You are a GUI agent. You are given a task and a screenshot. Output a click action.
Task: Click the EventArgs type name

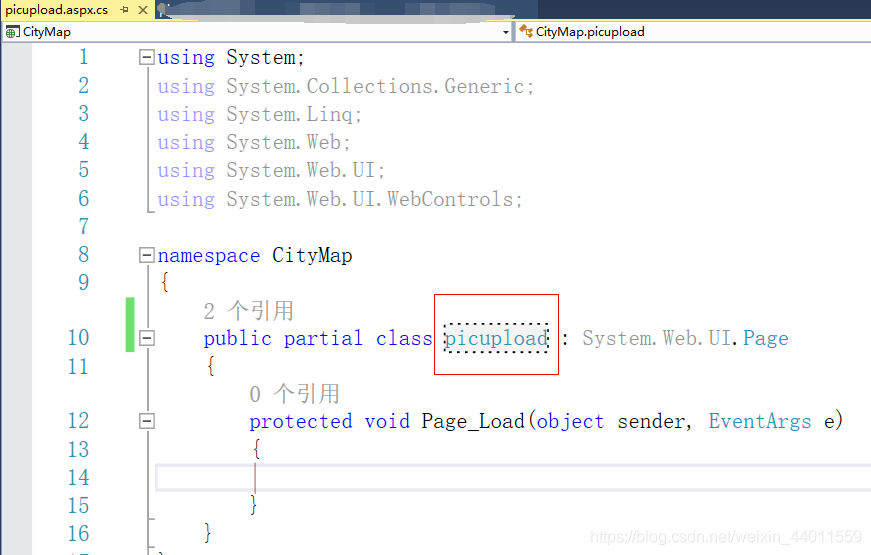[x=759, y=421]
